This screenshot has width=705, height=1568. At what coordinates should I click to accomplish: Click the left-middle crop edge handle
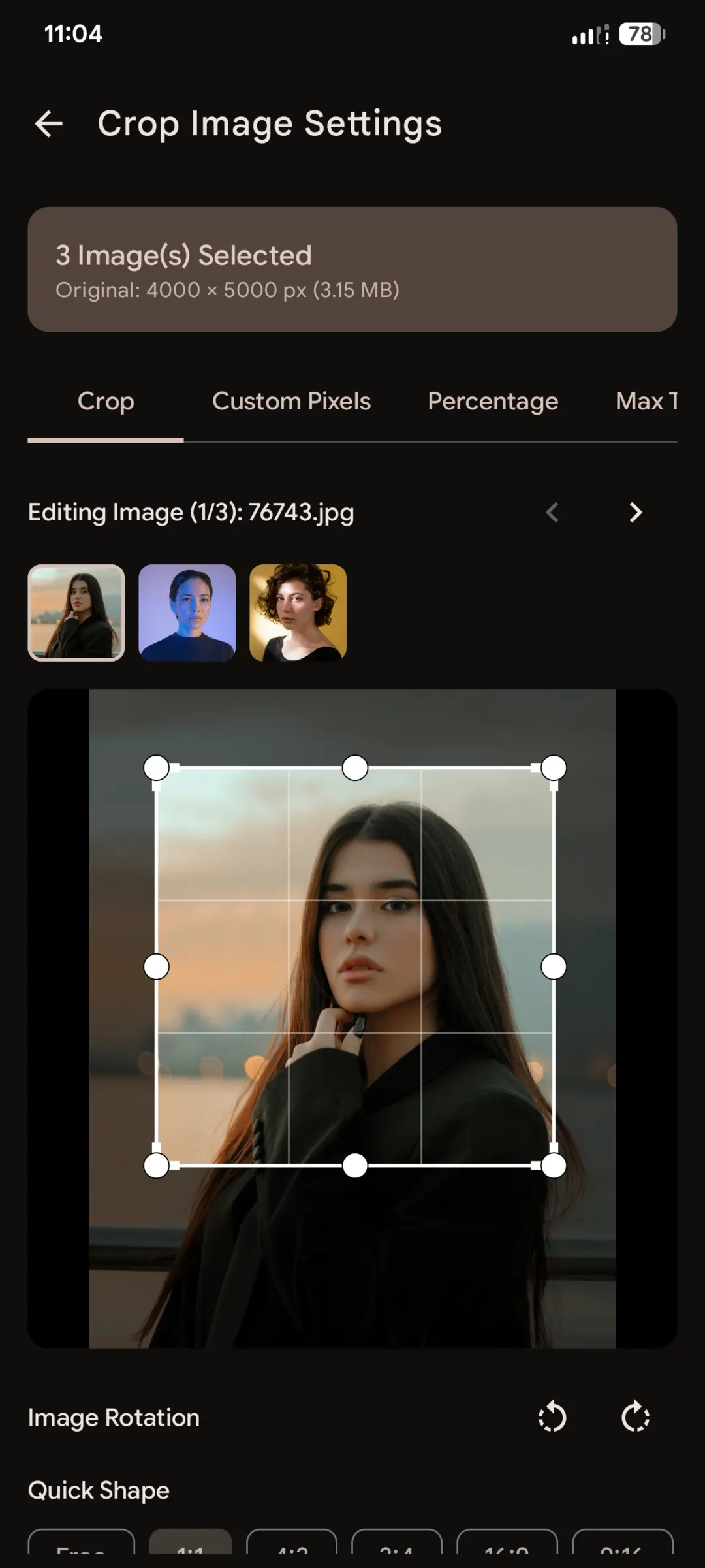pyautogui.click(x=156, y=967)
